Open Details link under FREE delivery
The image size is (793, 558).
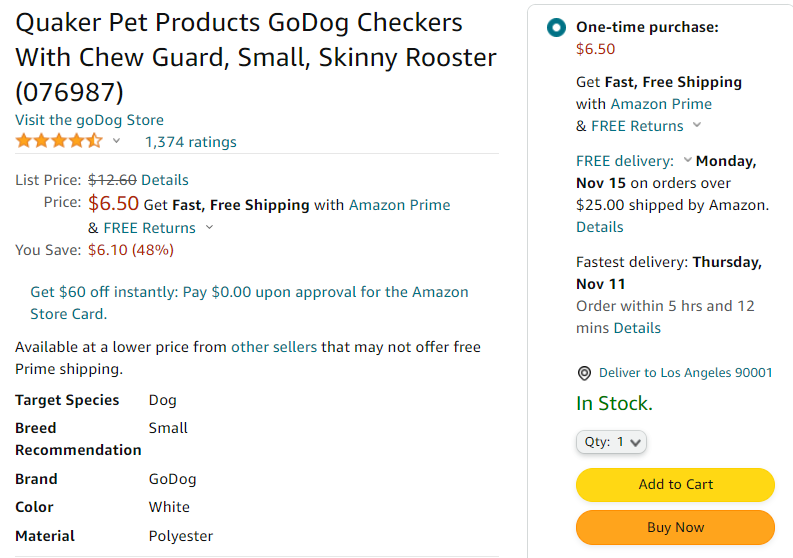click(600, 227)
